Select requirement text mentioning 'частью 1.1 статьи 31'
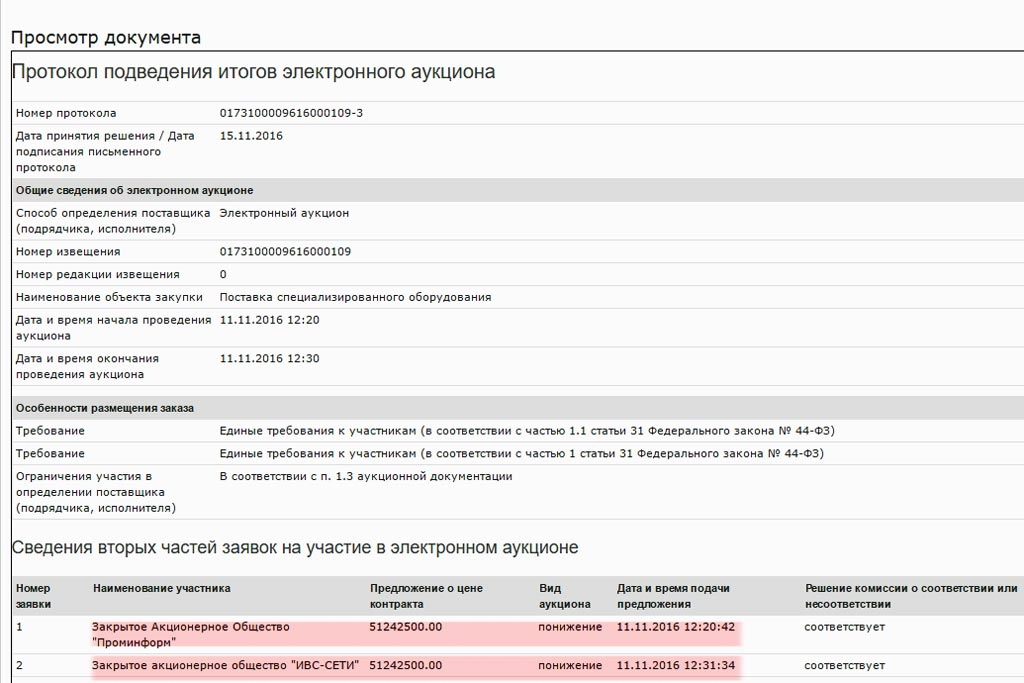This screenshot has width=1024, height=683. (x=527, y=431)
